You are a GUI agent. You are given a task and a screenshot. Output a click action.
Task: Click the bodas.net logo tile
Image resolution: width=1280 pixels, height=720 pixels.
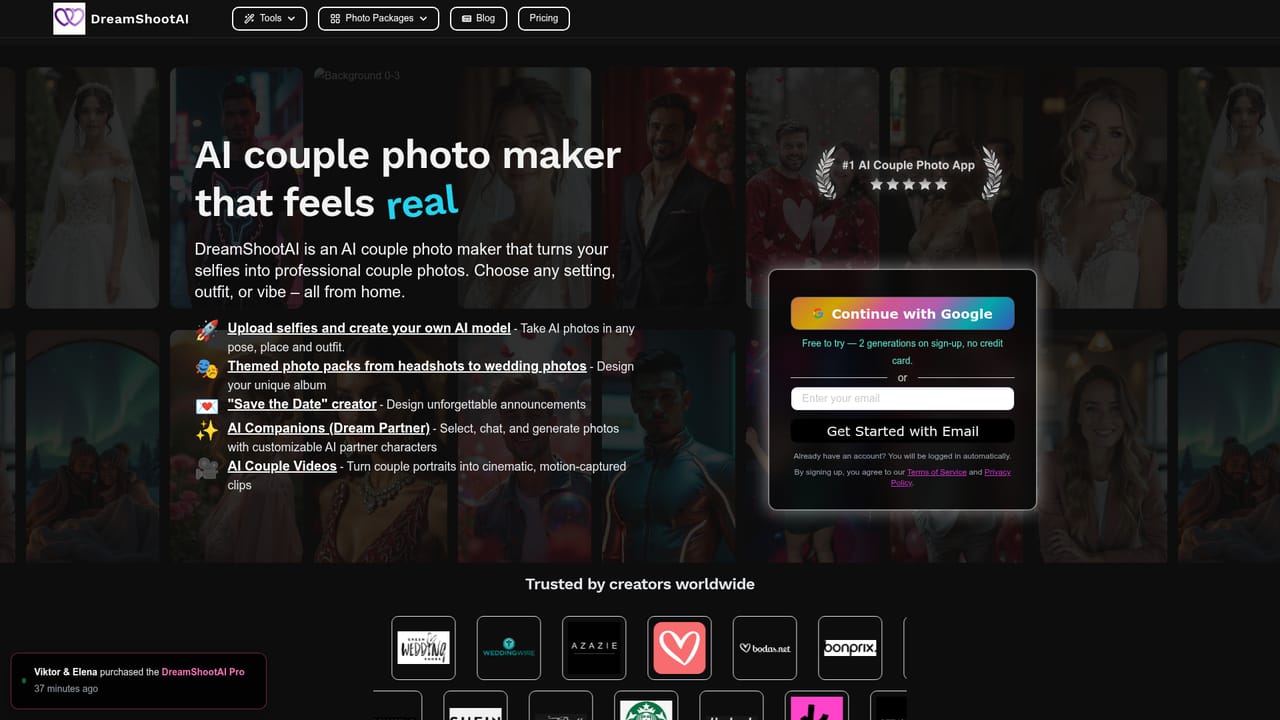765,648
